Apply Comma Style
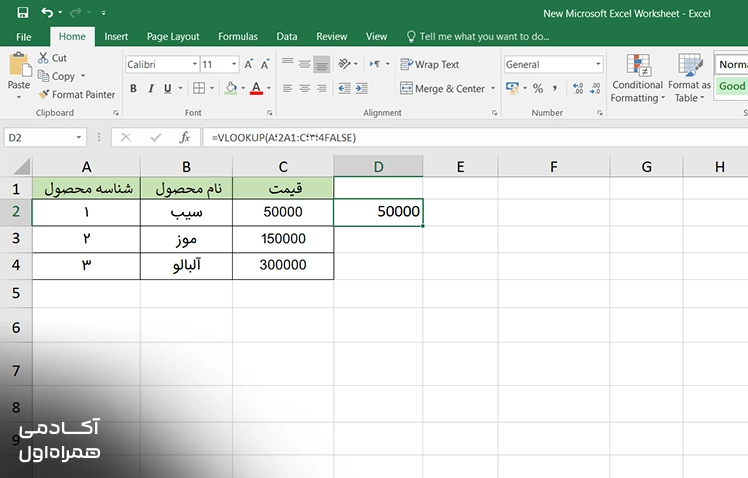The image size is (748, 478). pyautogui.click(x=555, y=88)
